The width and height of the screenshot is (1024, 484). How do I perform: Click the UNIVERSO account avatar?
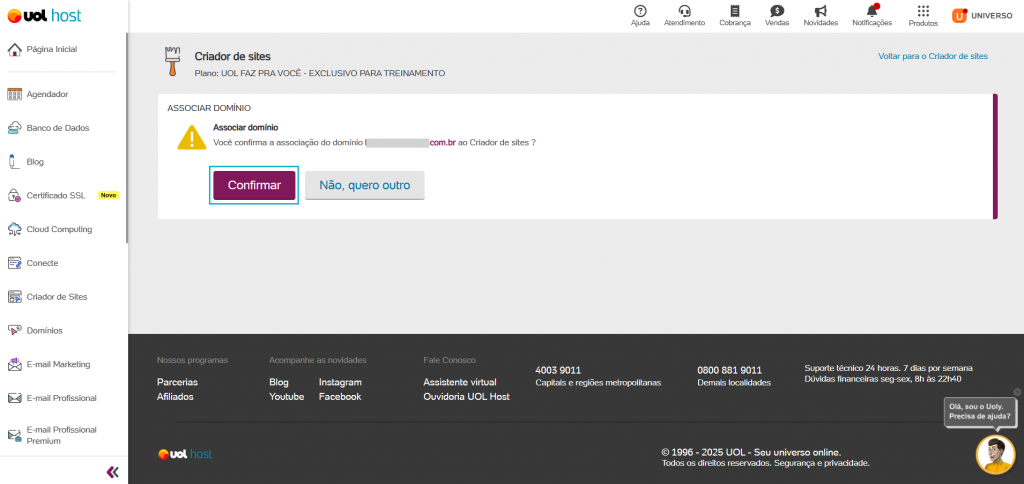(x=959, y=16)
